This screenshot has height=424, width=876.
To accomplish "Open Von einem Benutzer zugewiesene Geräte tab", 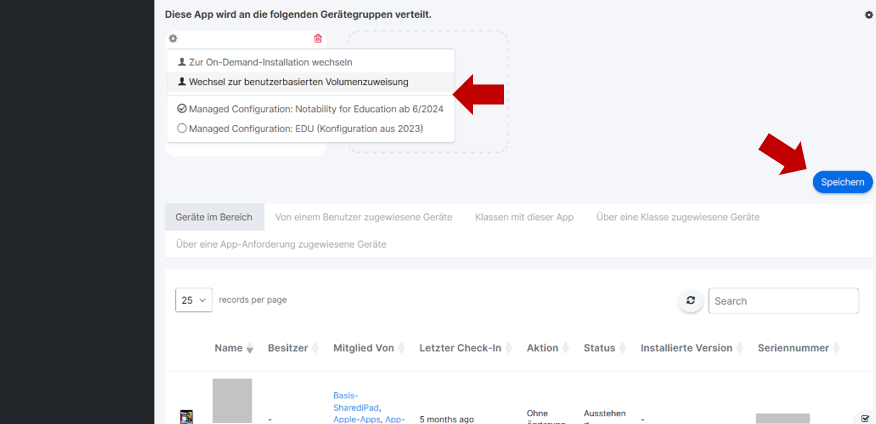I will (x=363, y=217).
